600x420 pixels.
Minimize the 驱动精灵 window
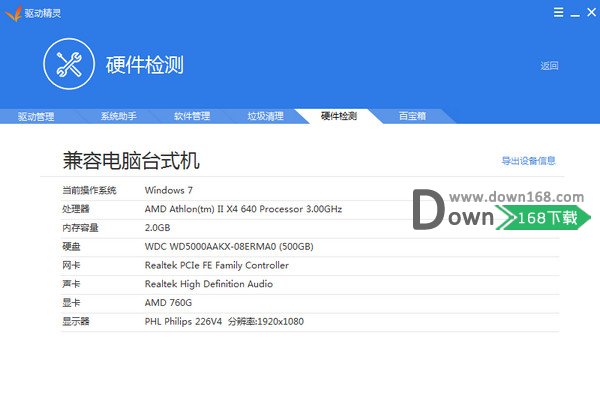575,15
